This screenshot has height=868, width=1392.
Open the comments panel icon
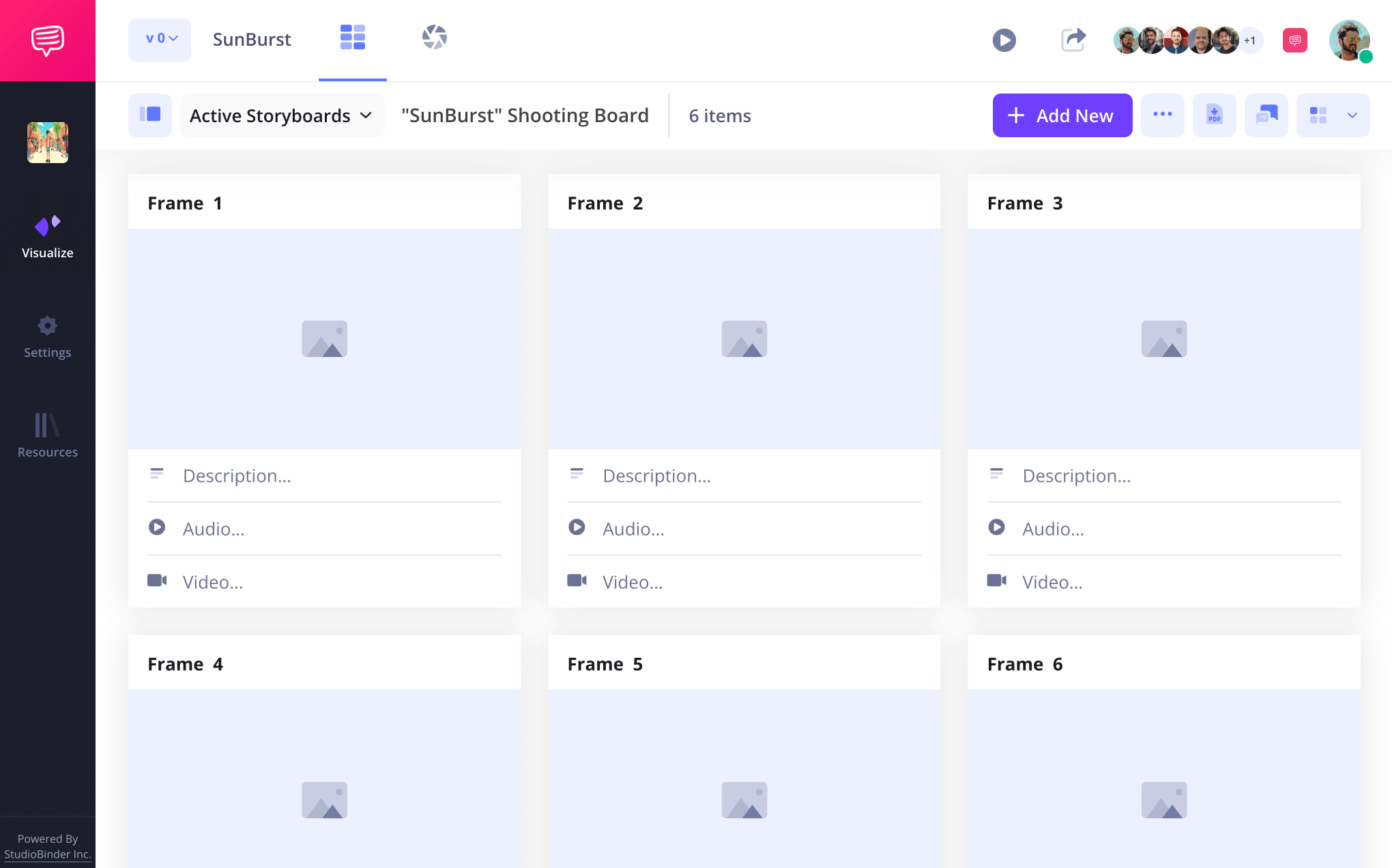coord(1266,115)
